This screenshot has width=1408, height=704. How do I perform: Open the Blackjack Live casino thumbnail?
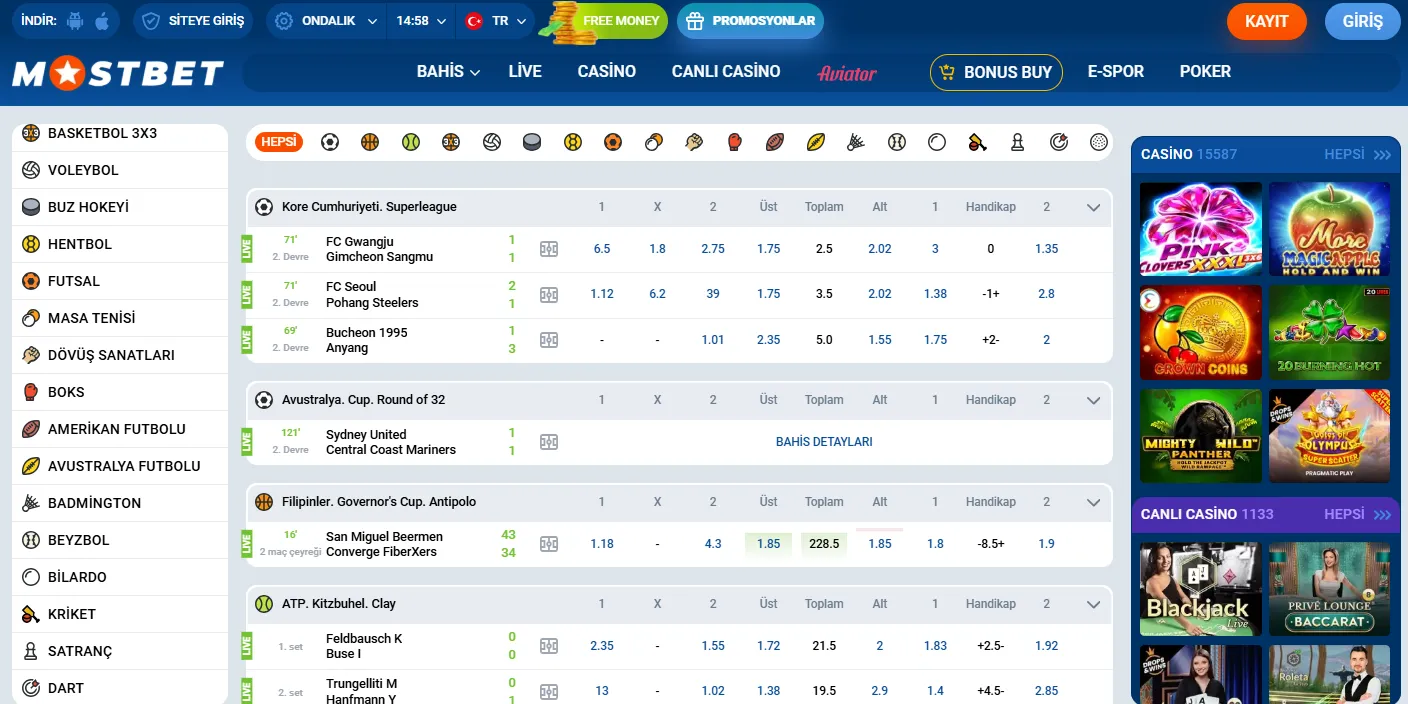(x=1201, y=589)
